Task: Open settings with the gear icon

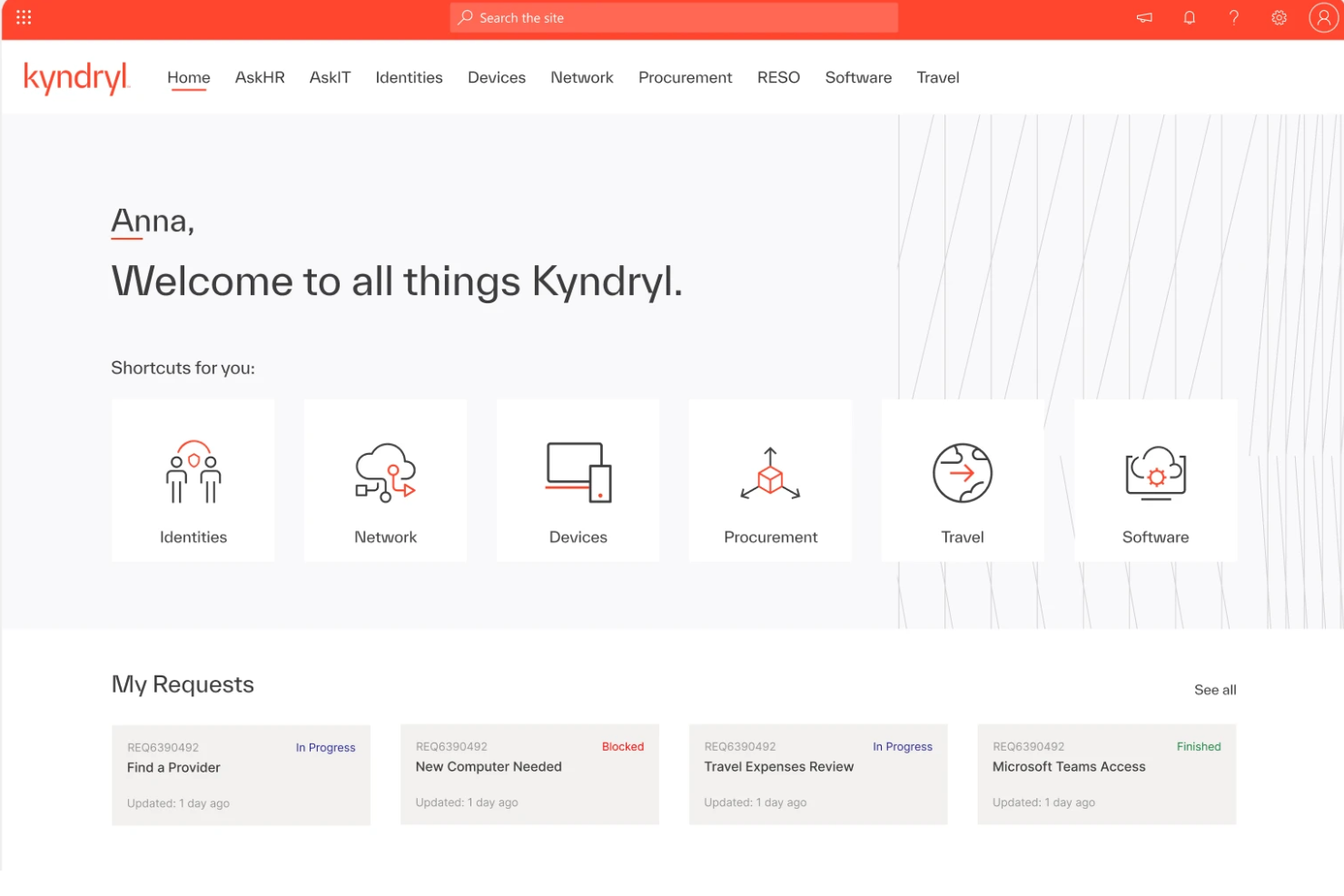Action: click(1279, 17)
